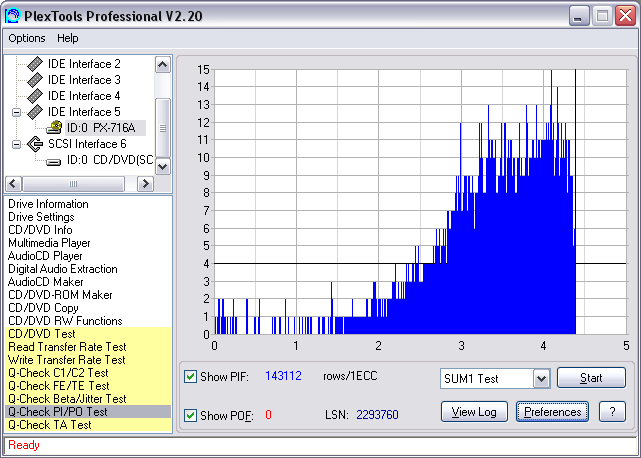The image size is (641, 458).
Task: Select IDE Interface 2 tree label
Action: pos(84,64)
